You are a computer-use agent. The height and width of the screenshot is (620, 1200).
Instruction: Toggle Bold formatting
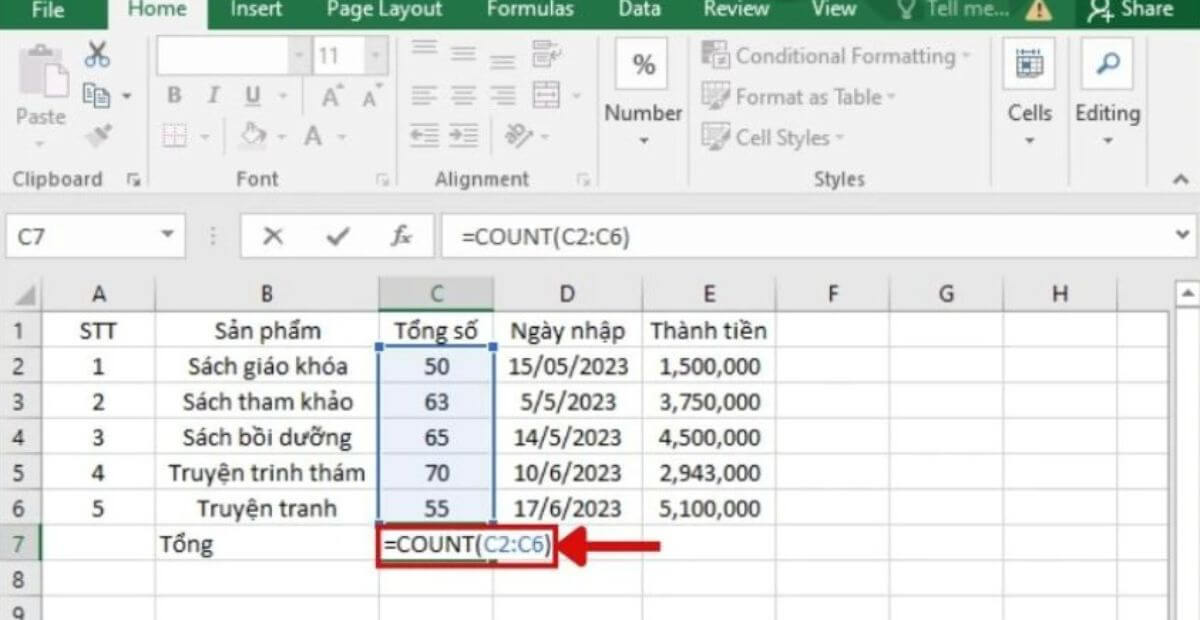[x=174, y=96]
